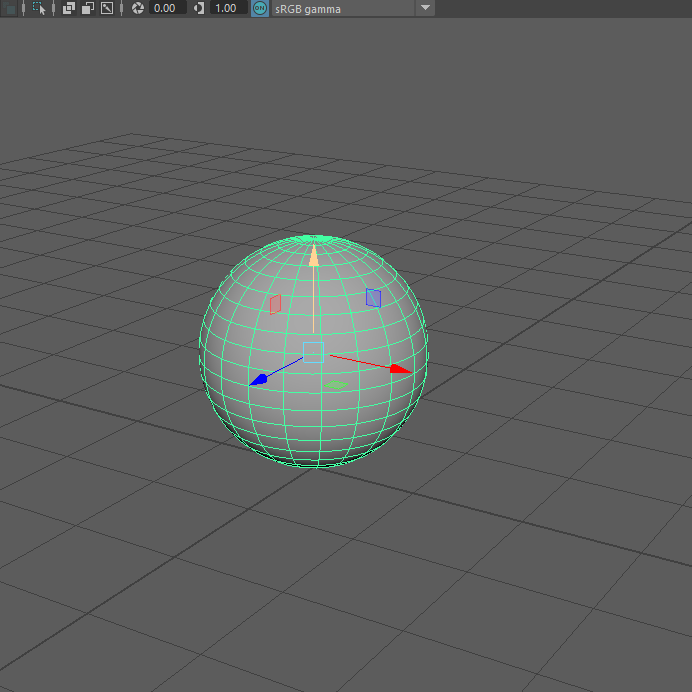692x692 pixels.
Task: Click the gamma reset icon
Action: pos(198,8)
